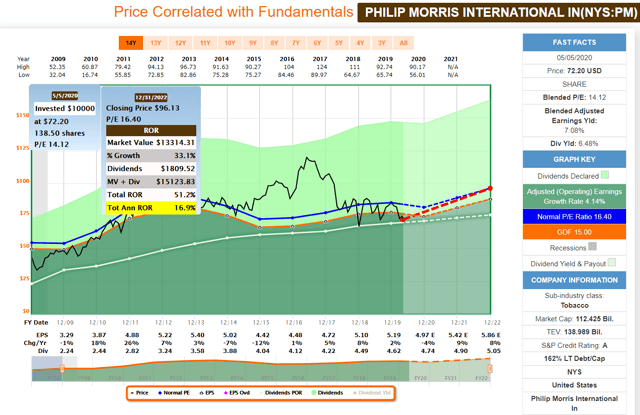Switch to the 13Y time range

(156, 43)
